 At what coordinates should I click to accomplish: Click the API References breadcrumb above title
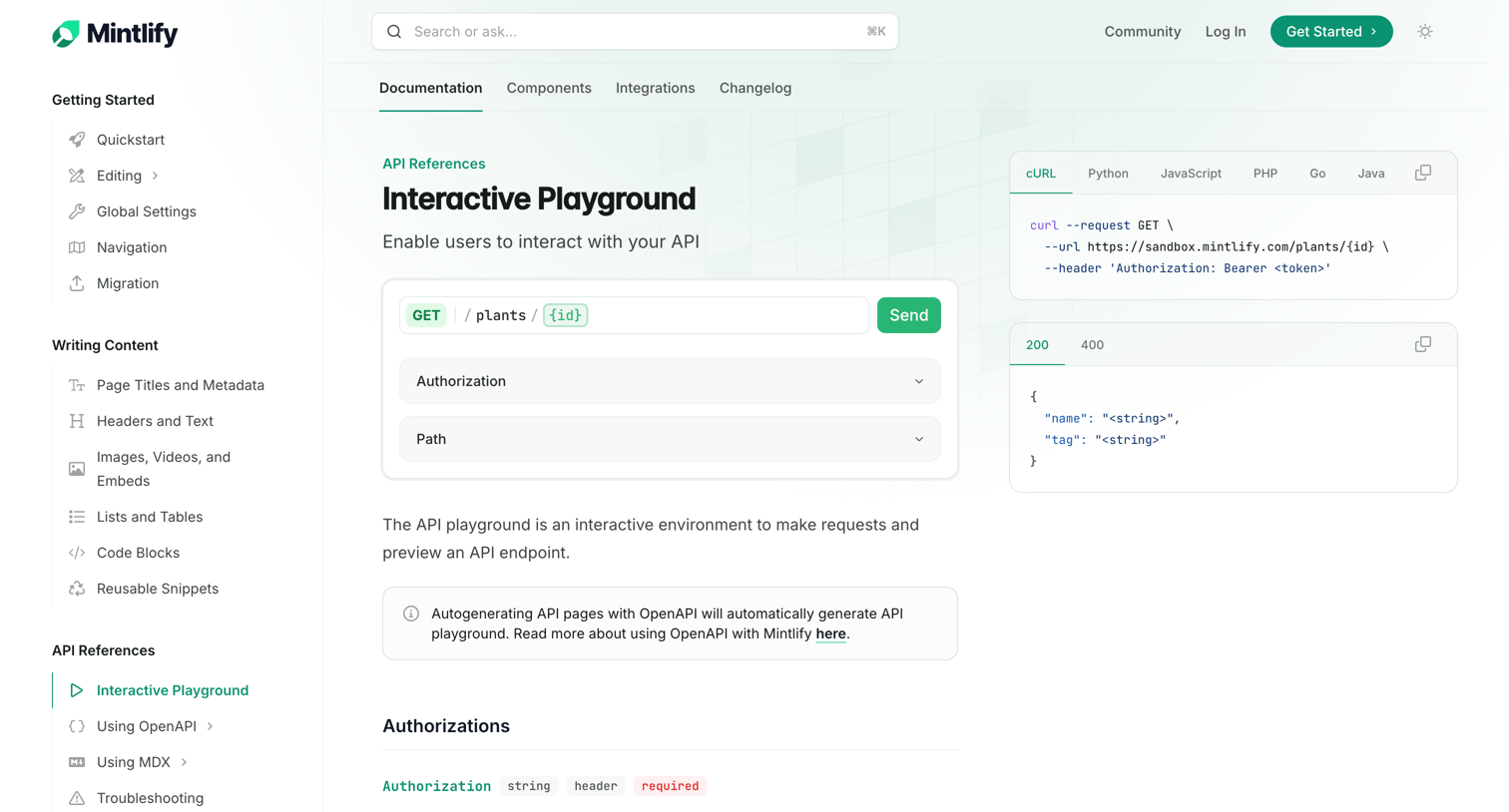click(x=434, y=164)
